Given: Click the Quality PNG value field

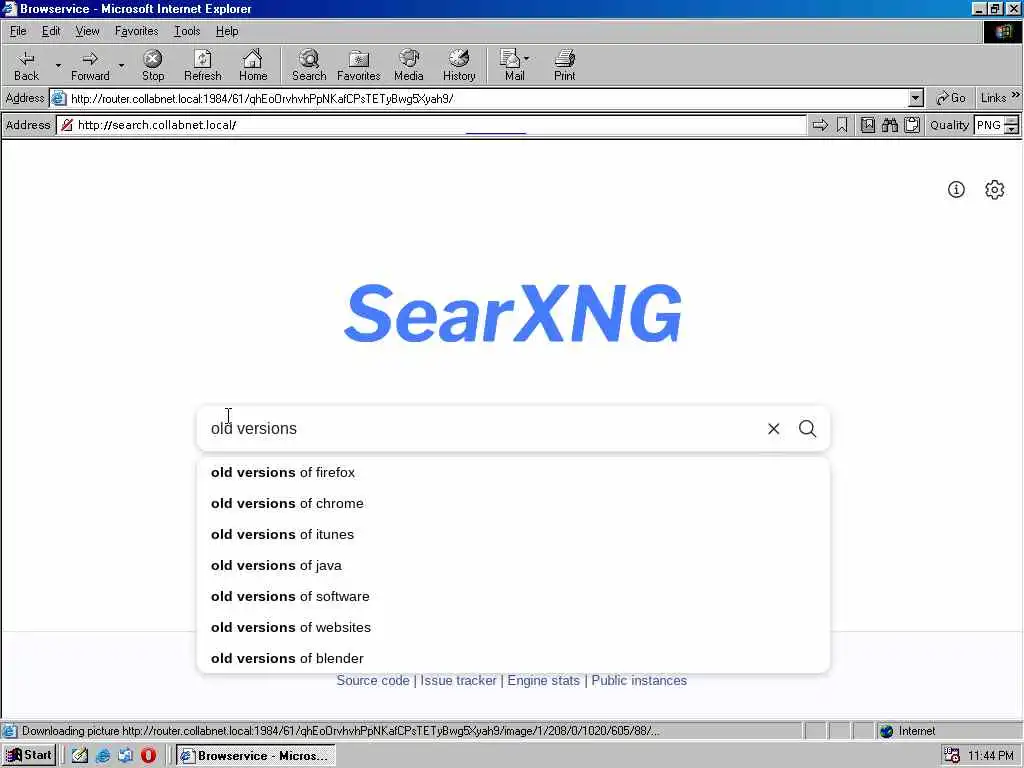Looking at the screenshot, I should [989, 125].
